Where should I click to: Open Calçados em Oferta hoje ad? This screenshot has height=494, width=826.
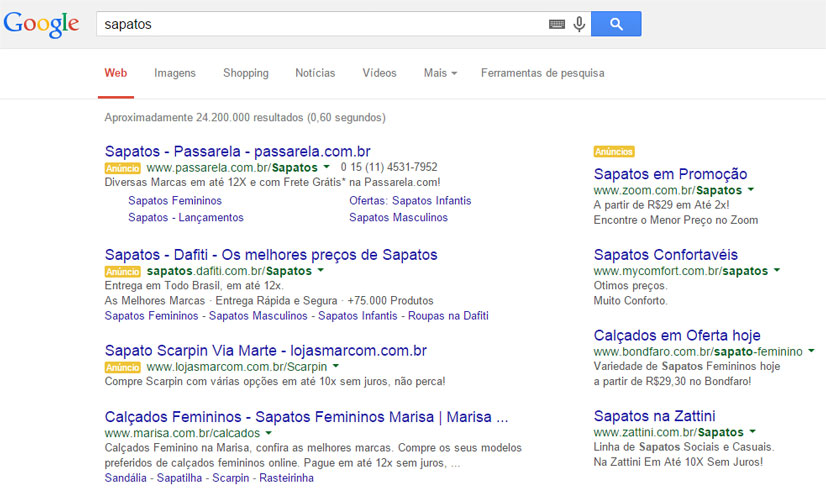click(x=677, y=335)
